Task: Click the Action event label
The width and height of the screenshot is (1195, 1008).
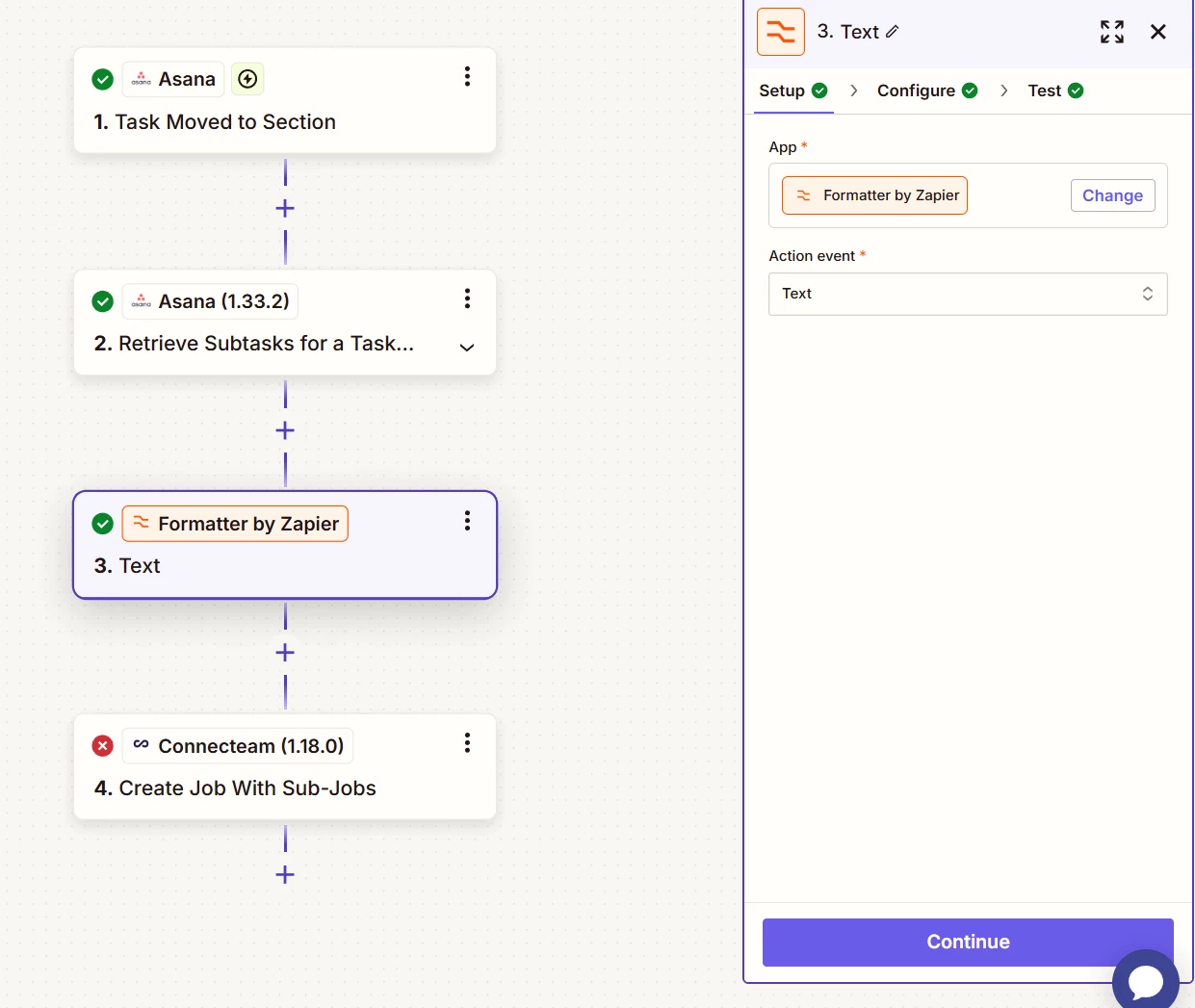Action: [812, 256]
